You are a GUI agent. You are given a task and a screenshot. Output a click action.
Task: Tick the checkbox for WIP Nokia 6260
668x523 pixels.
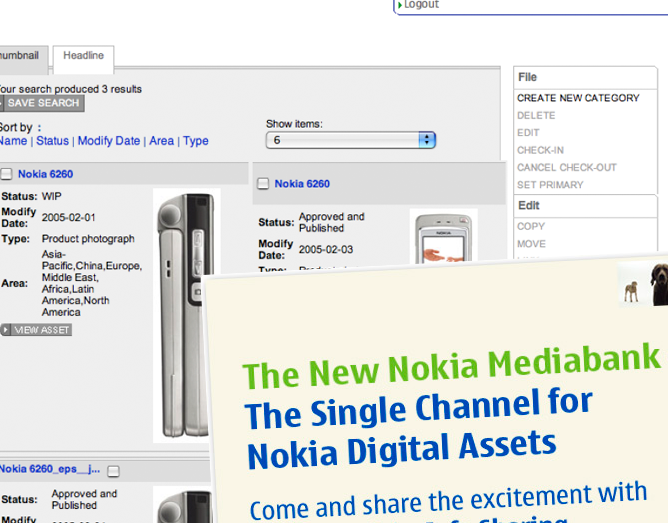(x=6, y=174)
